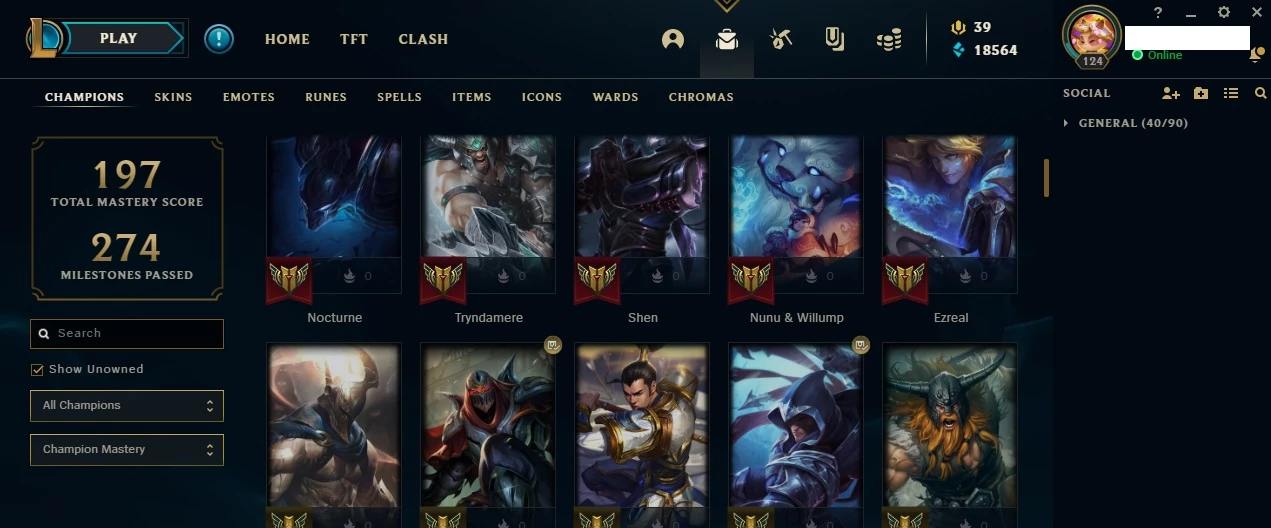Viewport: 1271px width, 528px height.
Task: Open the Store coins icon
Action: click(888, 39)
